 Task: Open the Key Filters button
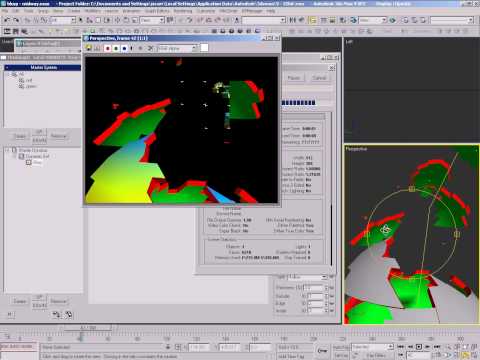click(x=376, y=356)
